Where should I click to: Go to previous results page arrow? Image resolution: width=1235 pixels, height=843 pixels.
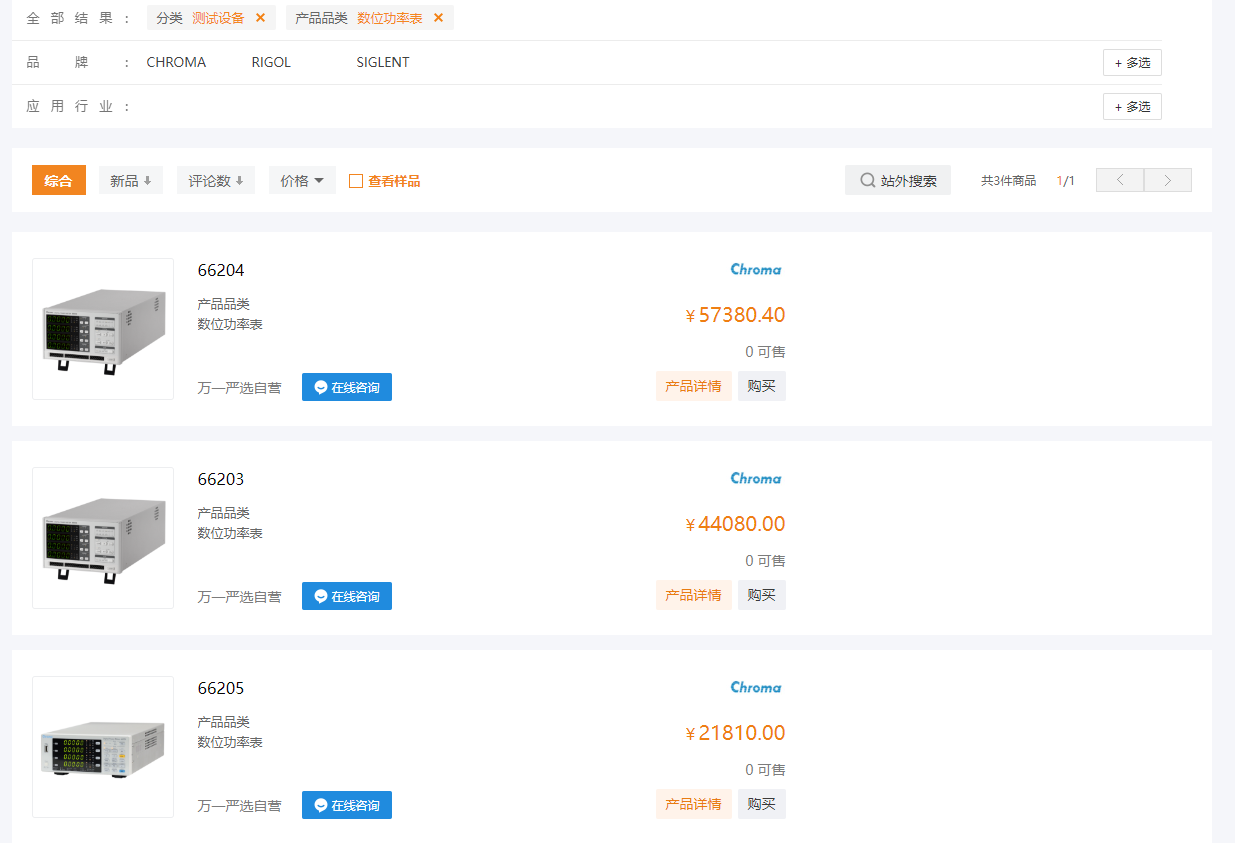point(1120,181)
